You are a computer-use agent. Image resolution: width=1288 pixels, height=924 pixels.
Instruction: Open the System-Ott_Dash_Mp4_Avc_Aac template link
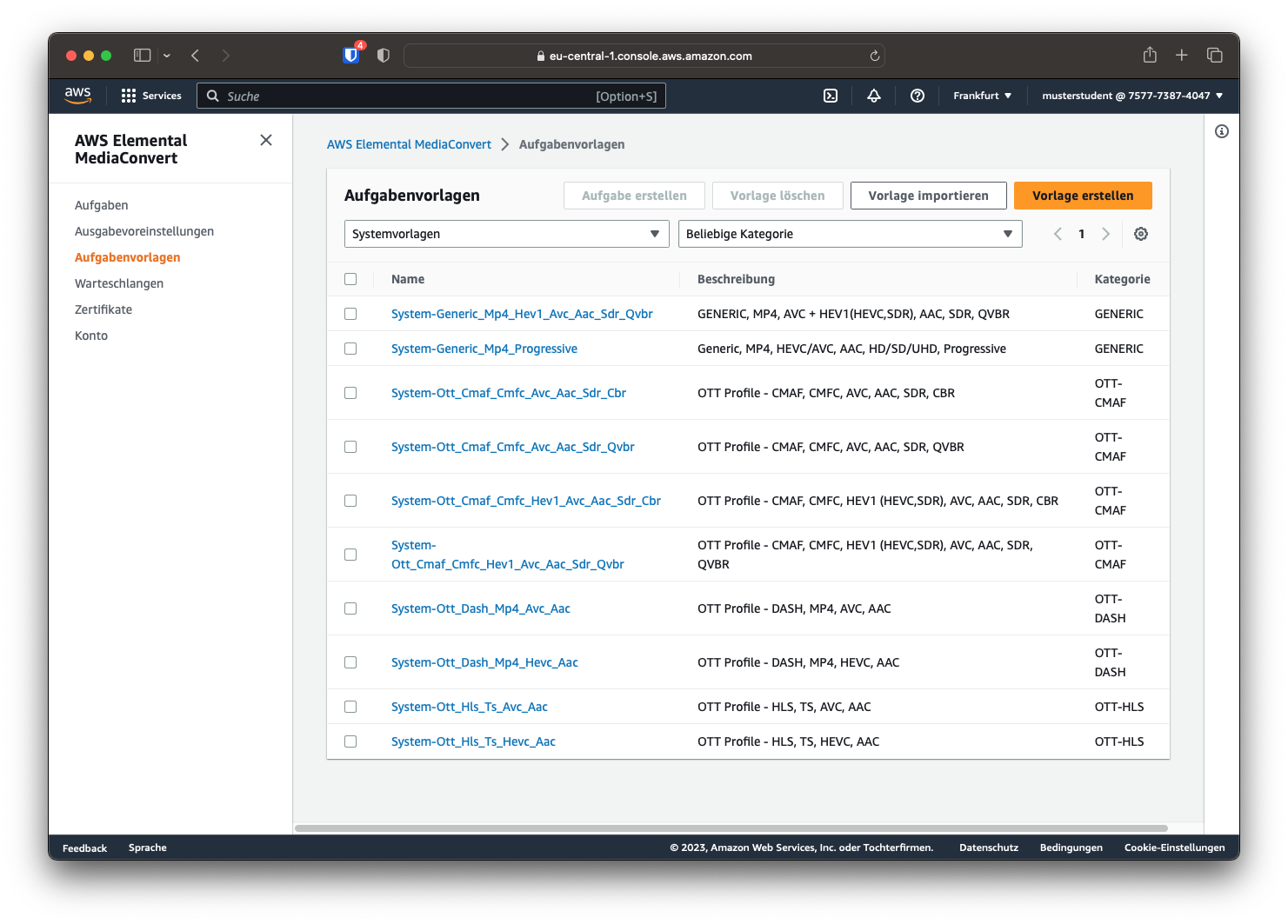pyautogui.click(x=481, y=608)
